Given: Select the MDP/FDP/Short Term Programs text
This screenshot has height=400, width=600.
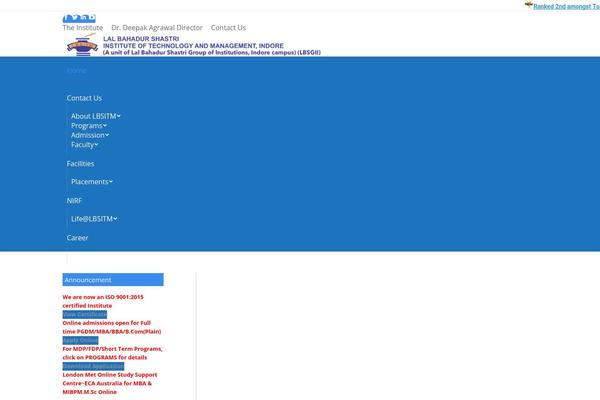Looking at the screenshot, I should pos(112,353).
